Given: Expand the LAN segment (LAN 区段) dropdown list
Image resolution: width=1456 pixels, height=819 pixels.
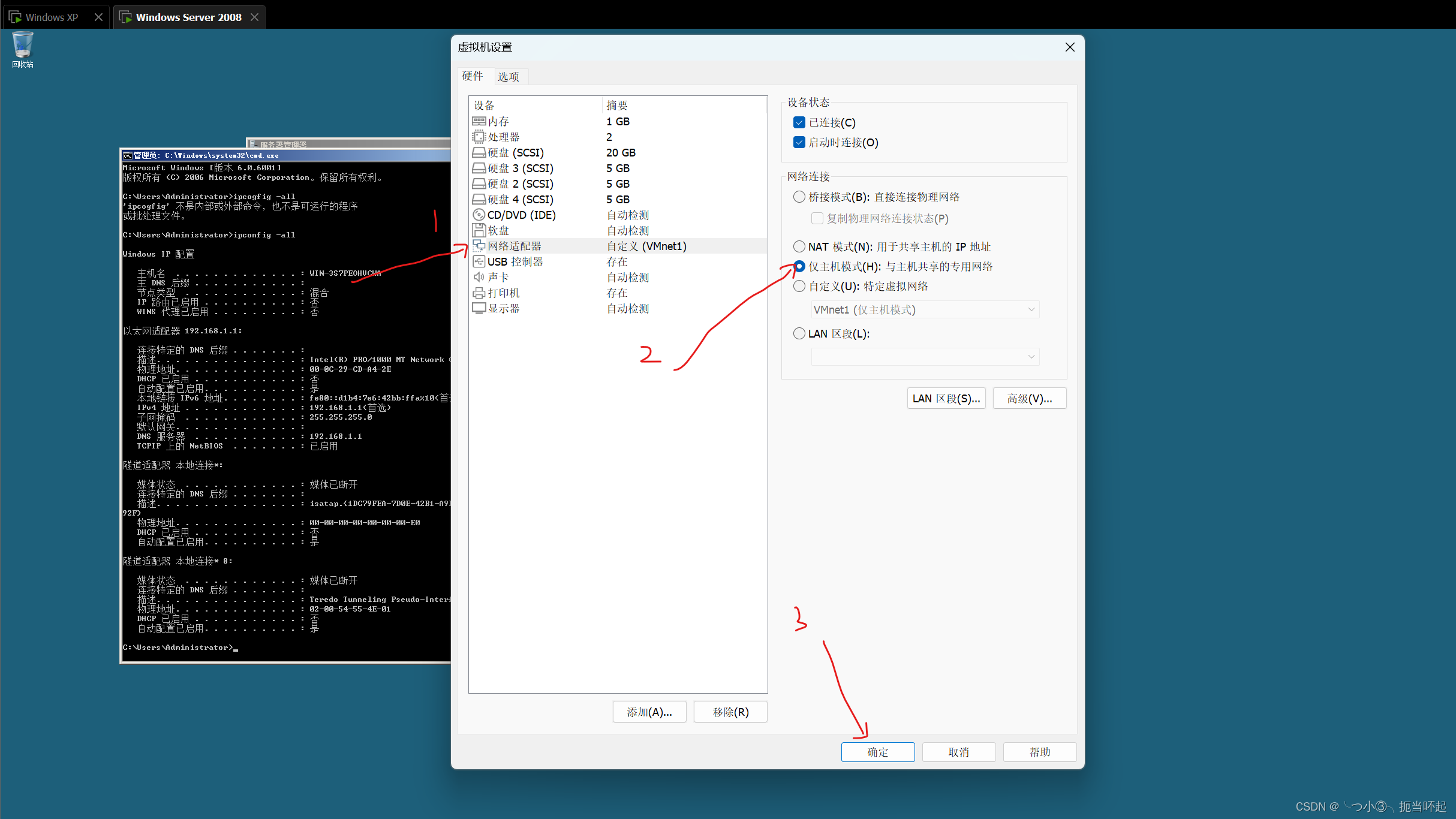Looking at the screenshot, I should click(924, 357).
